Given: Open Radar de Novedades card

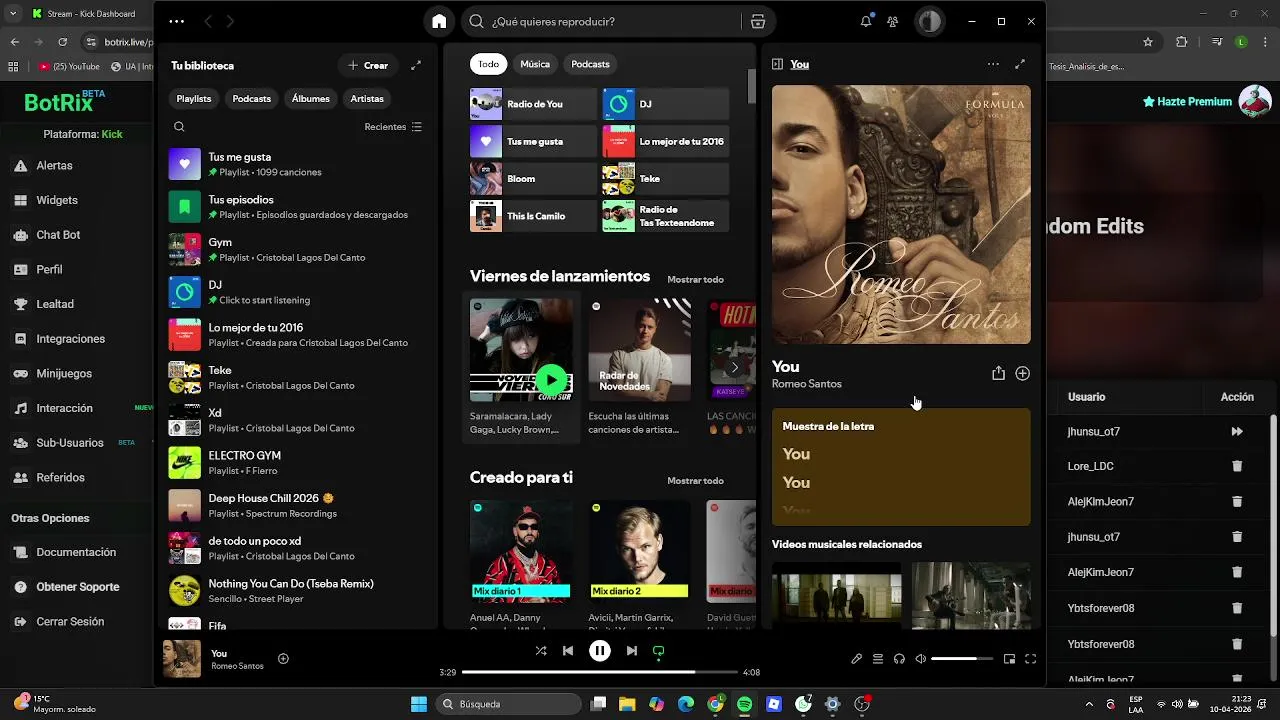Looking at the screenshot, I should tap(639, 367).
